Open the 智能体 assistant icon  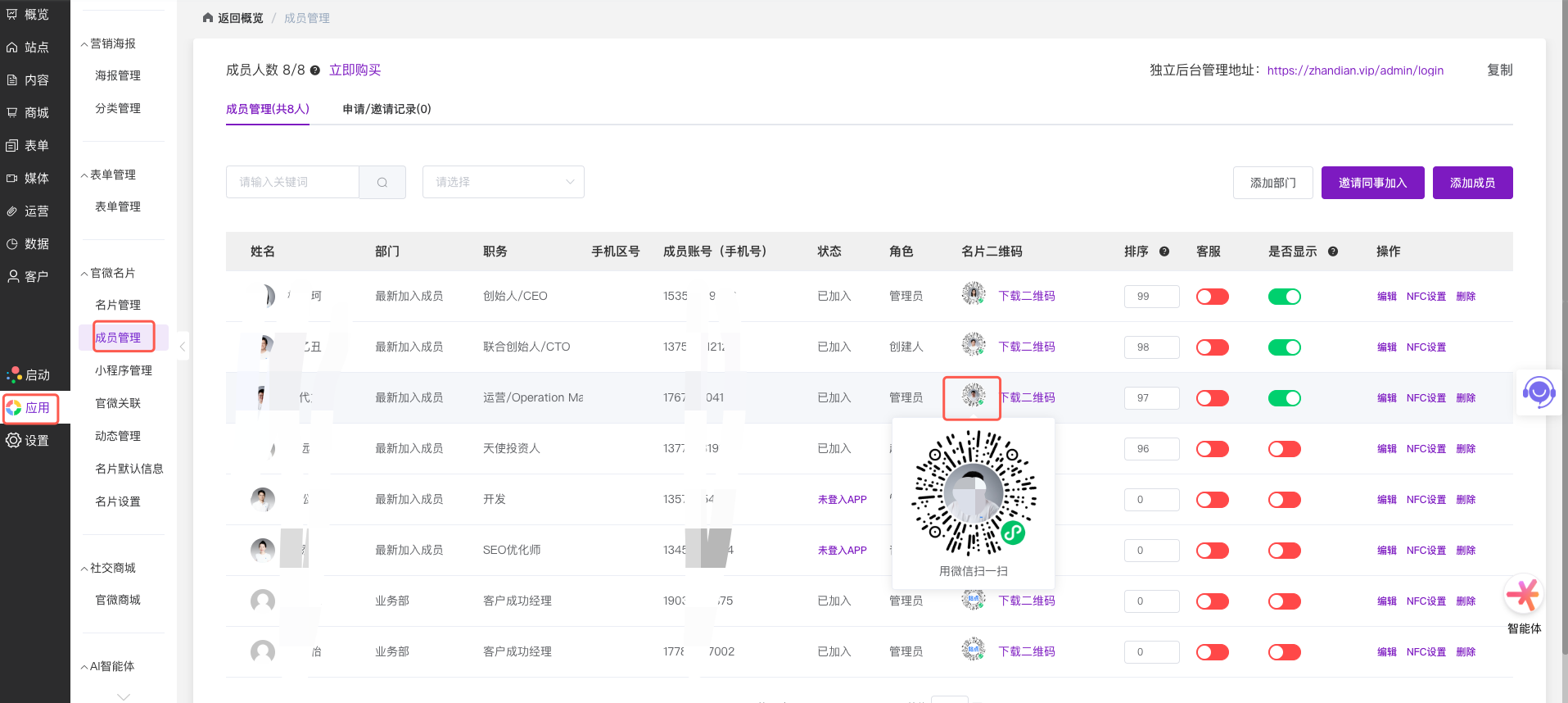click(x=1523, y=595)
